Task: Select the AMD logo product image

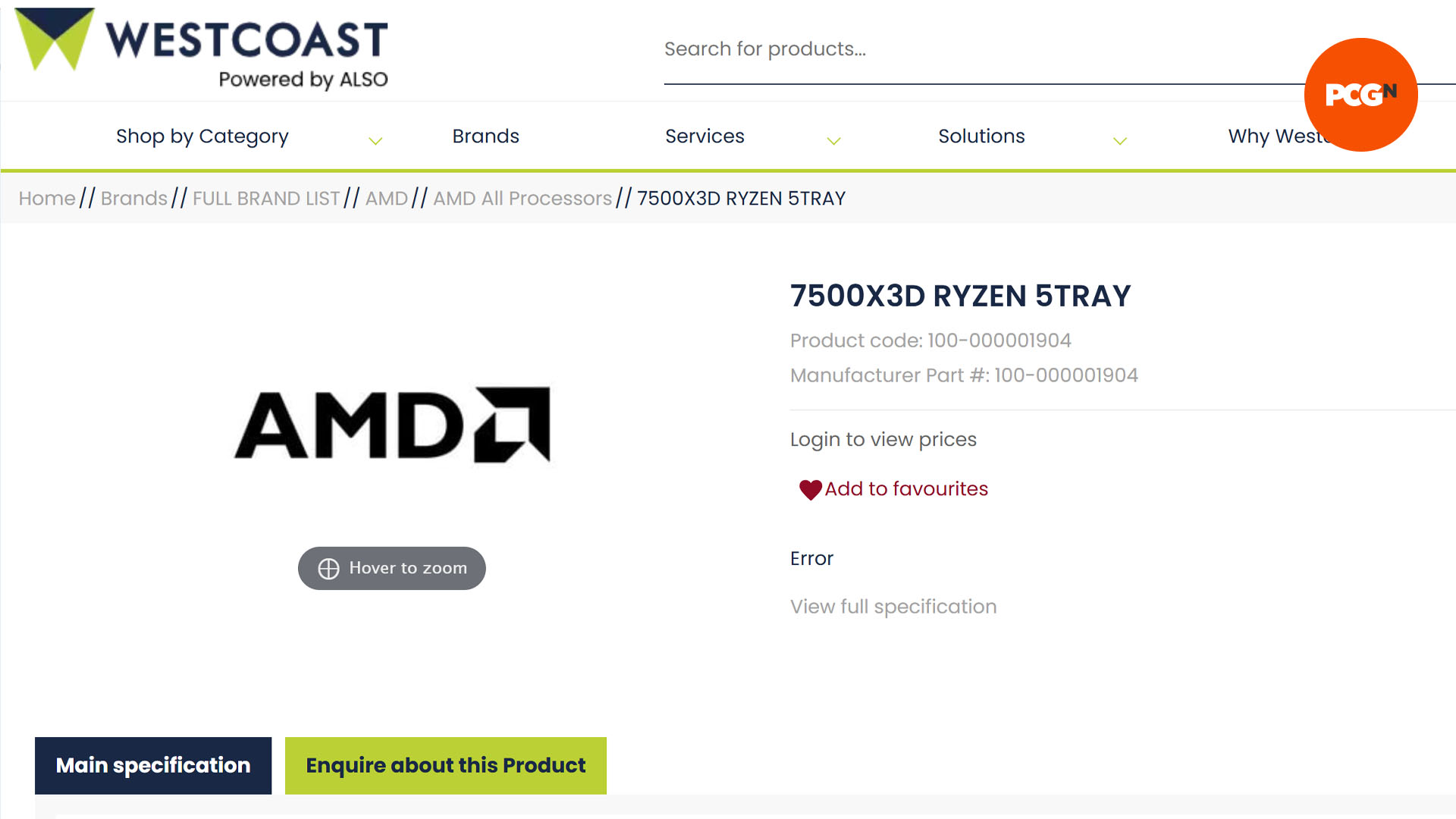Action: (391, 425)
